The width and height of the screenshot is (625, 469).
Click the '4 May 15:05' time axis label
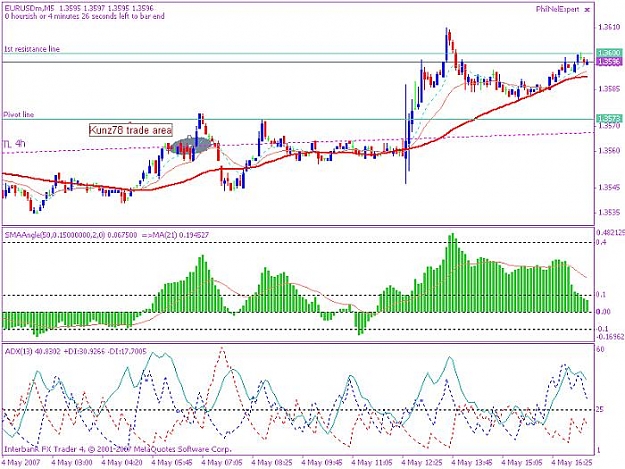[x=521, y=463]
